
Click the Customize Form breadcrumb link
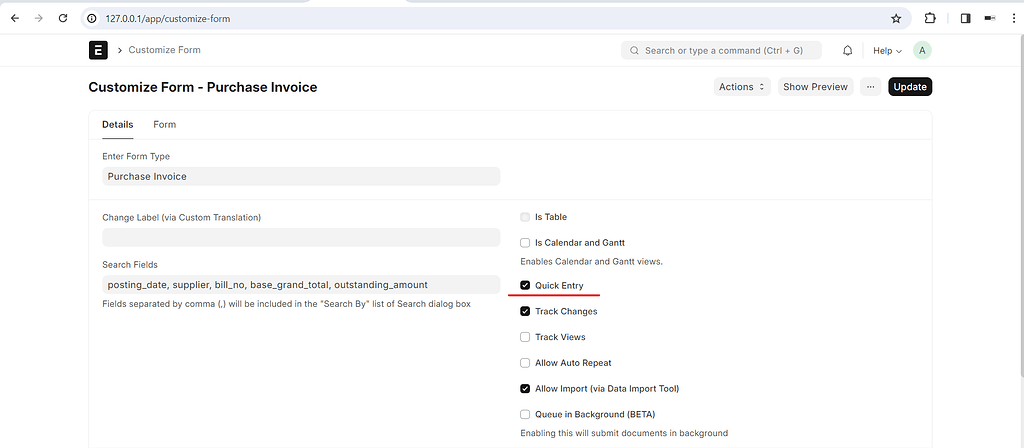tap(165, 50)
